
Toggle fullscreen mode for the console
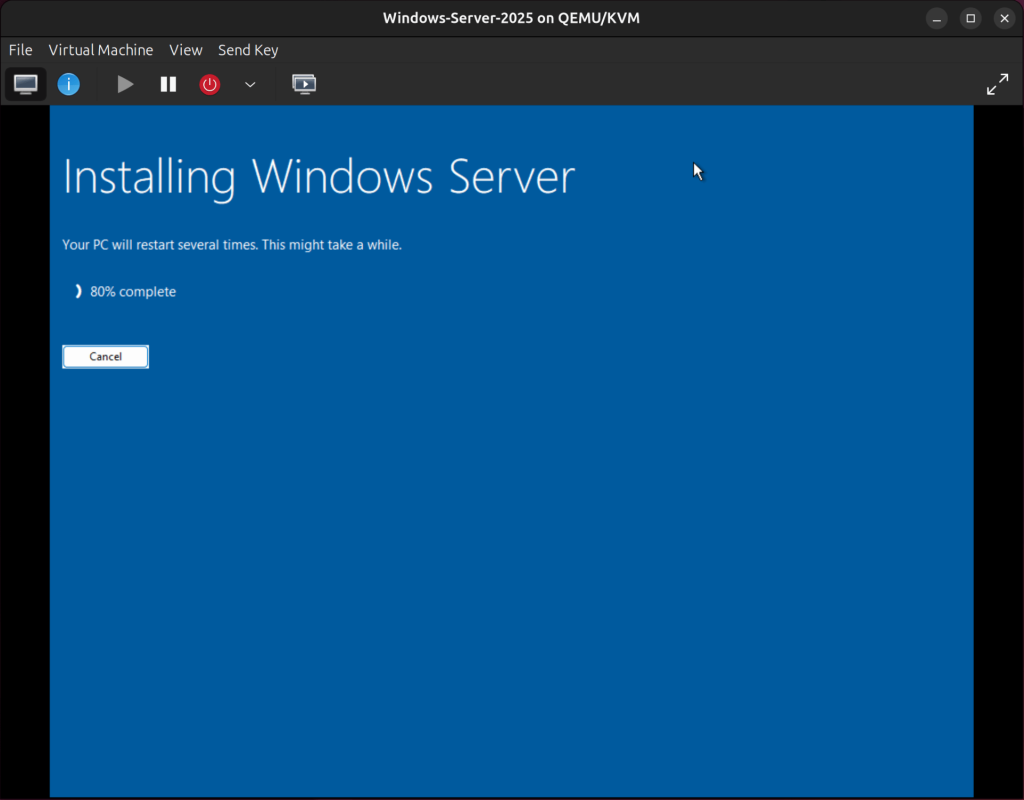click(997, 84)
